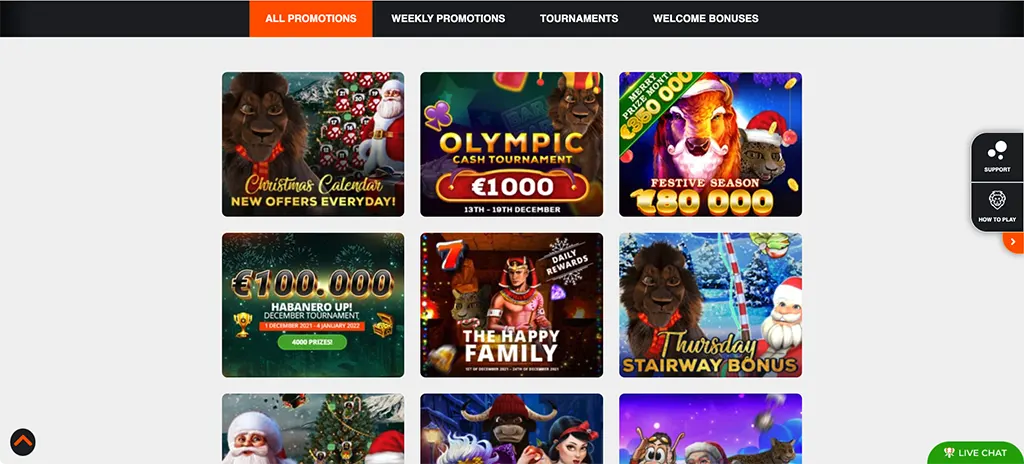Expand the orange side panel arrow

click(x=1013, y=242)
